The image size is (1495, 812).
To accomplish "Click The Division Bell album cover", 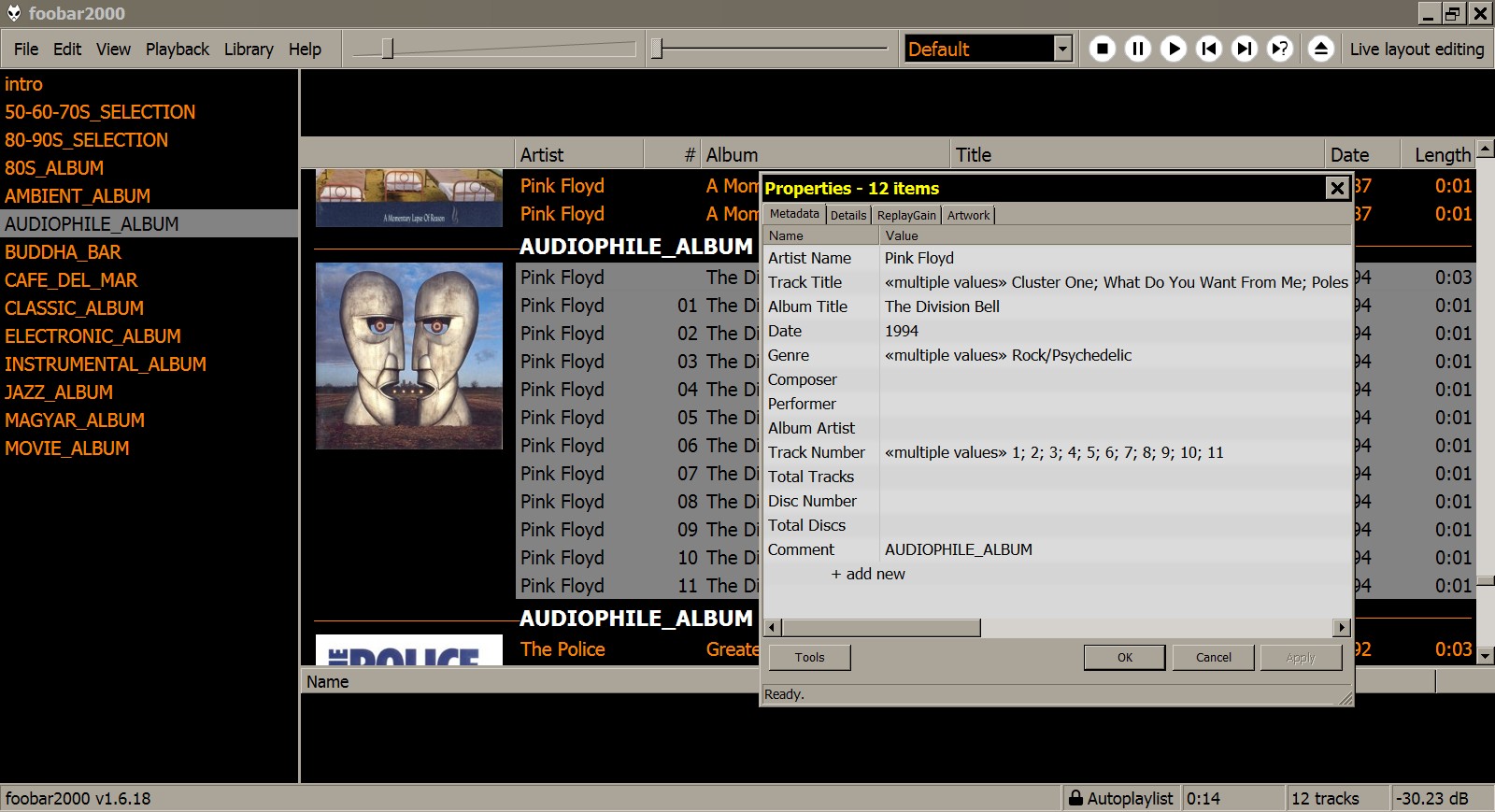I will coord(409,356).
